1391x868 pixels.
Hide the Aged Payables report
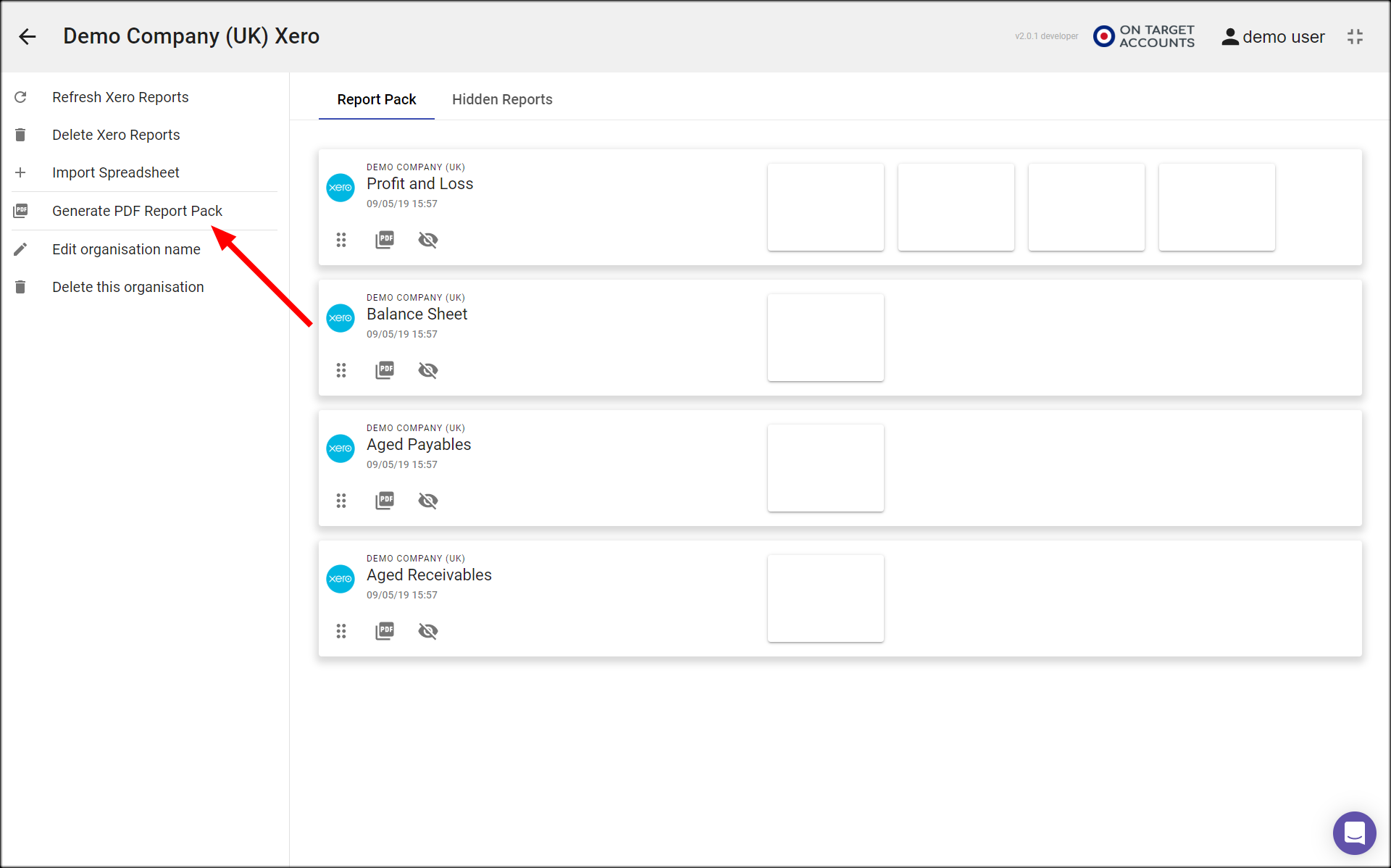428,501
